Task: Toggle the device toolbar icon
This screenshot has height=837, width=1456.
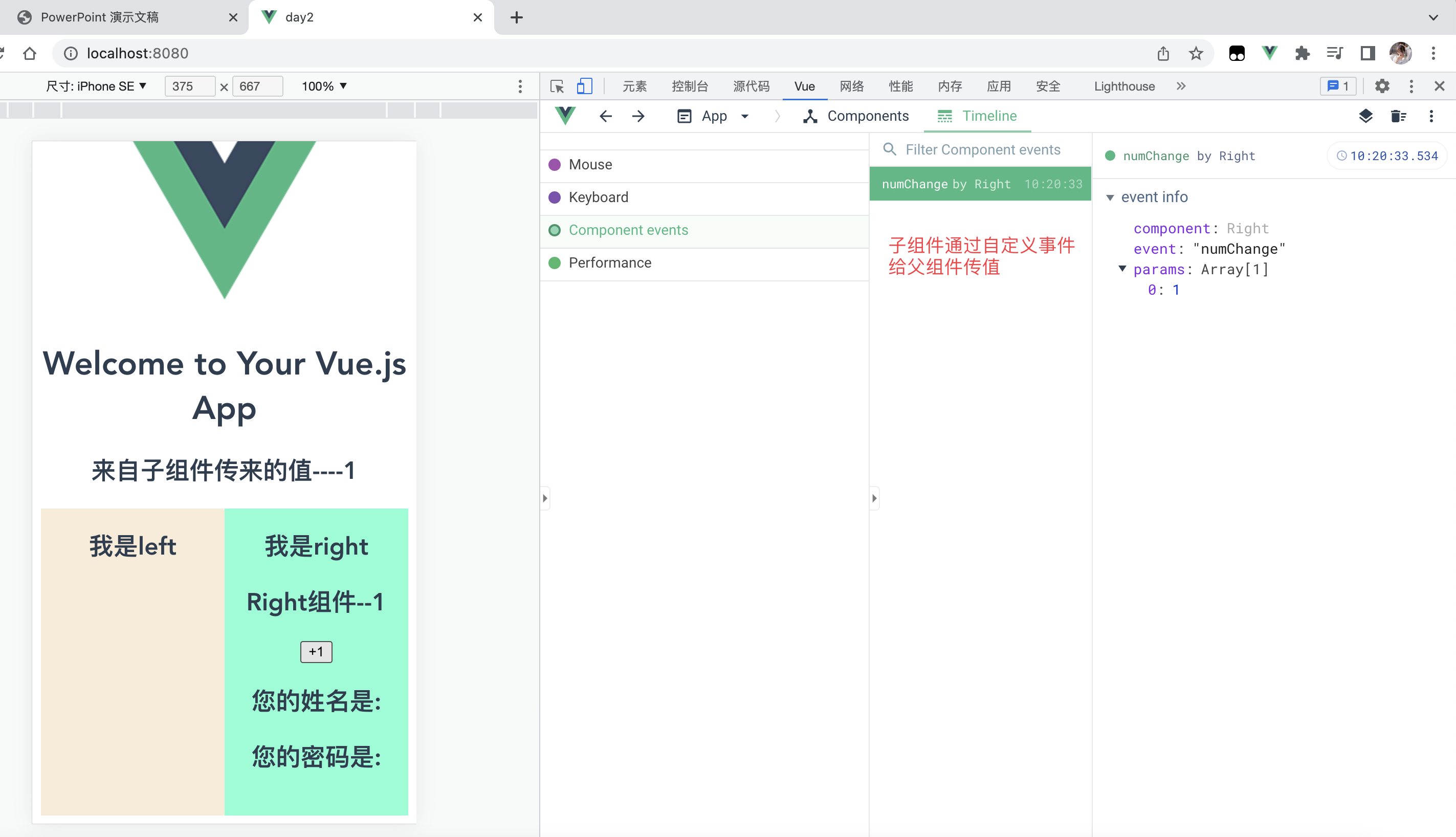Action: (585, 86)
